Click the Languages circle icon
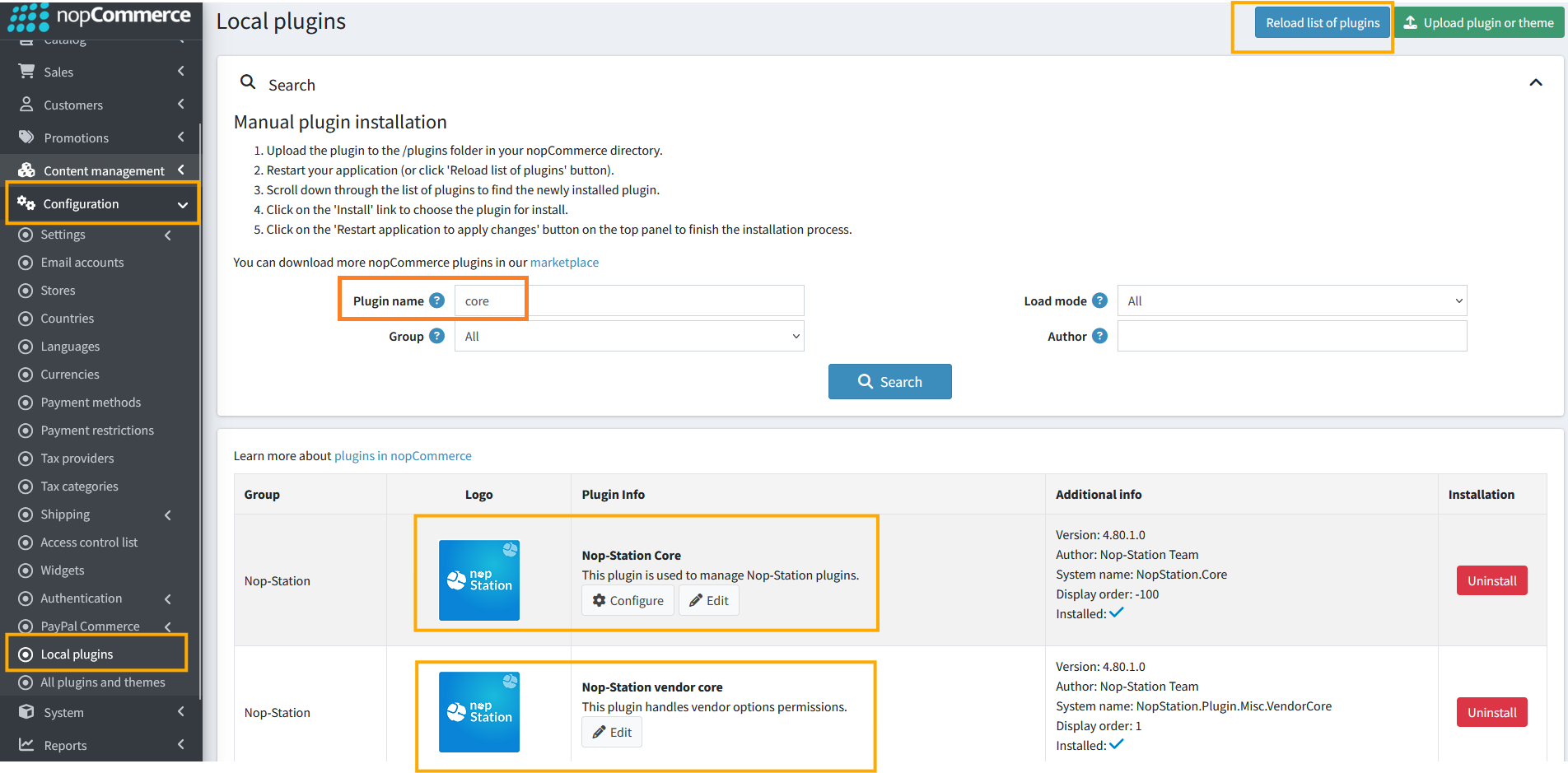 (x=26, y=347)
